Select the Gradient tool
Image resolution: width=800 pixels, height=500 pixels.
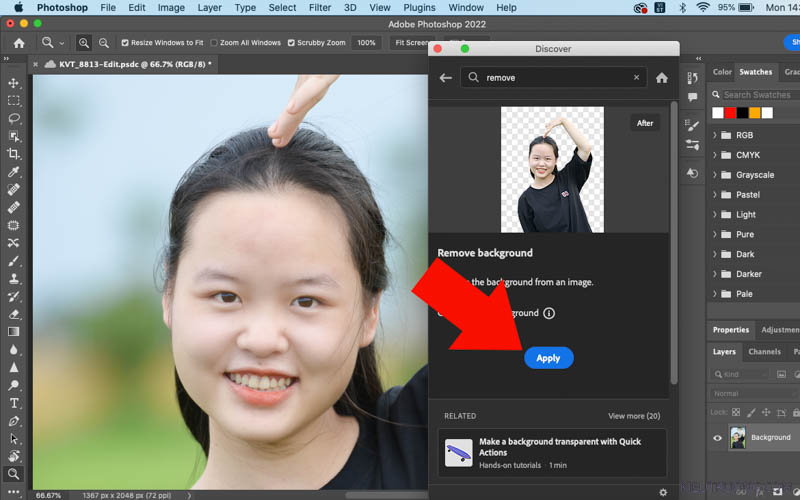coord(14,332)
